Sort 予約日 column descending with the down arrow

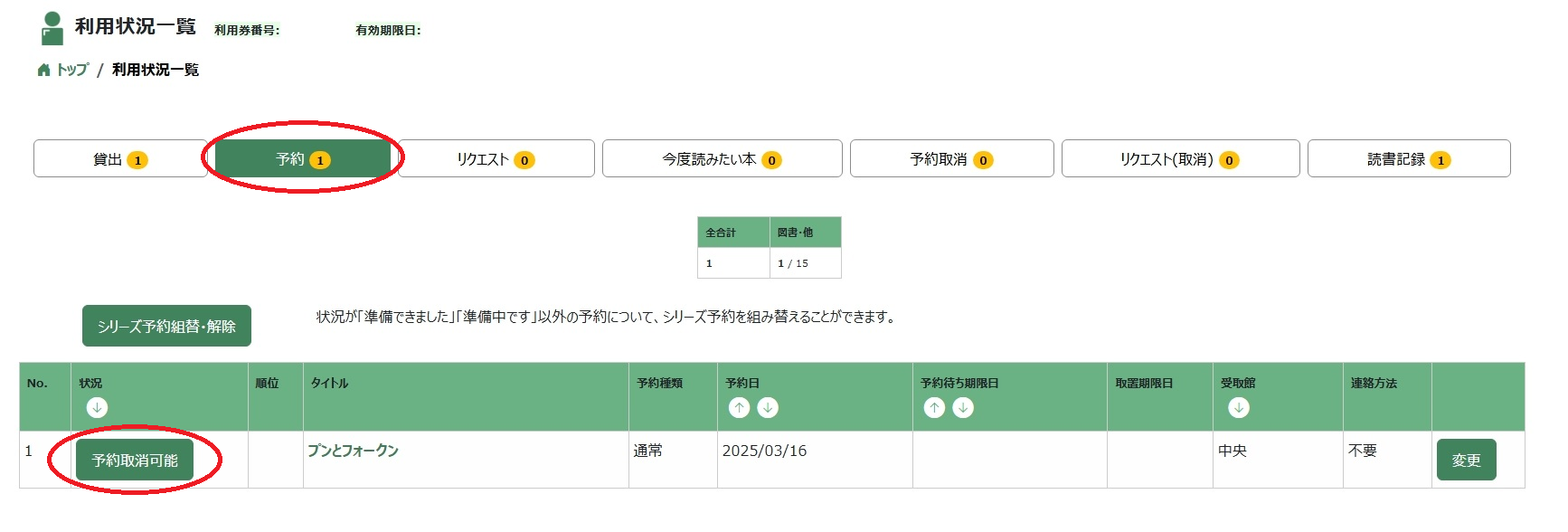tap(768, 408)
